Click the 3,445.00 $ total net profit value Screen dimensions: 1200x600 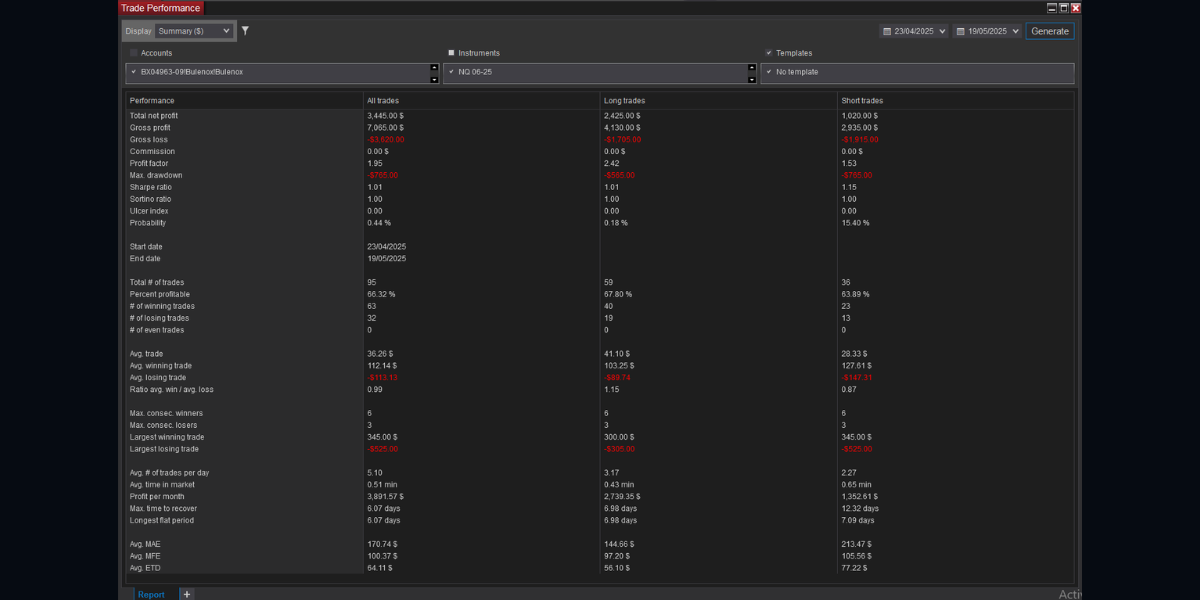[x=386, y=116]
